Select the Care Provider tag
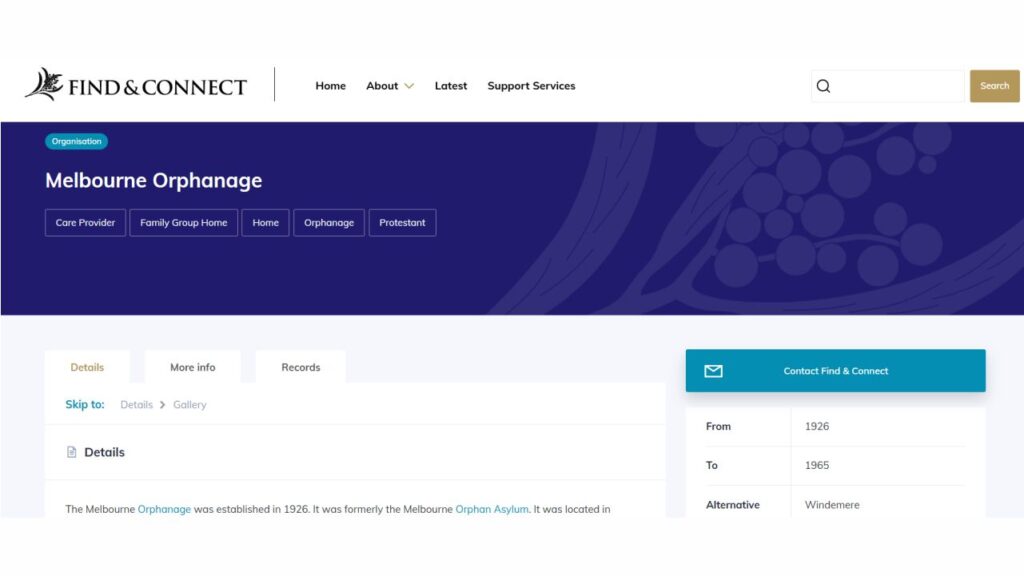 click(x=86, y=223)
